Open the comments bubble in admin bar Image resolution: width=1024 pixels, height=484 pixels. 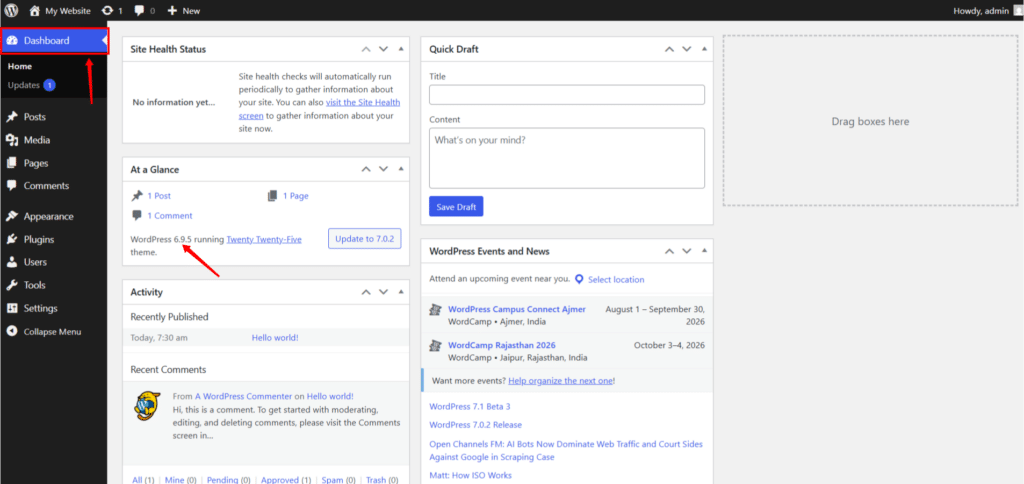click(139, 10)
